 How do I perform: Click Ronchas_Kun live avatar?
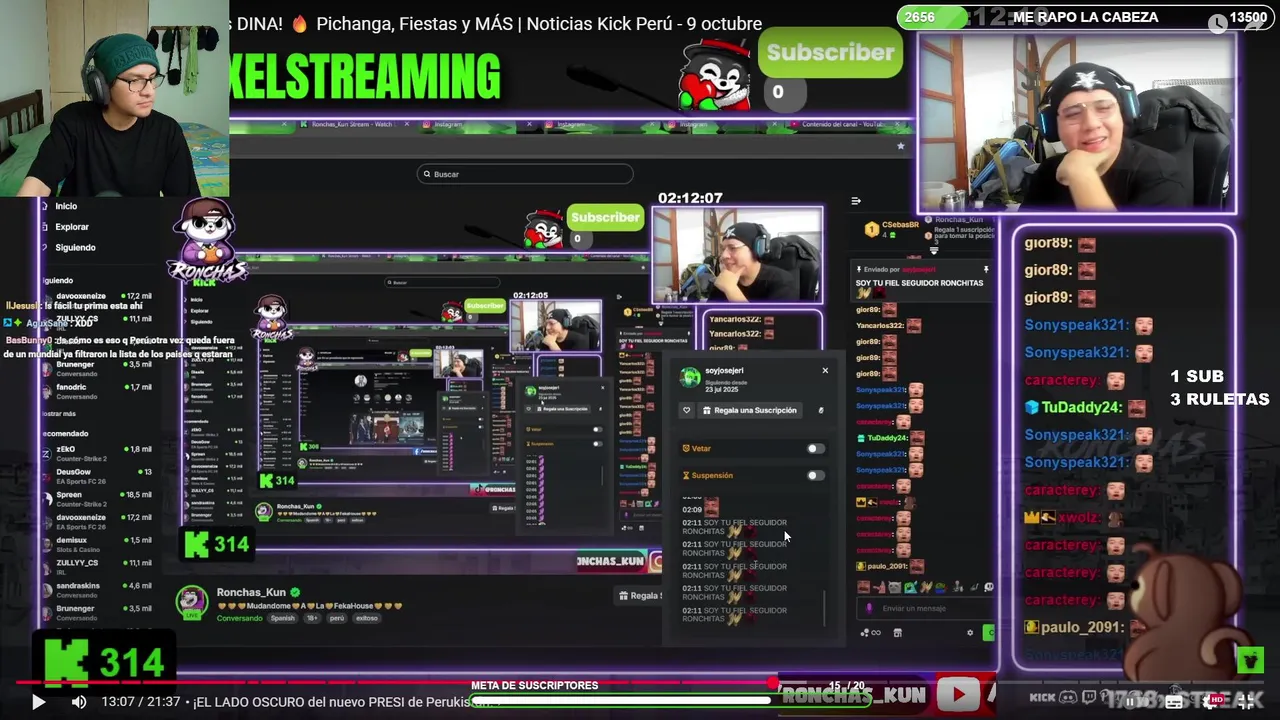[192, 602]
